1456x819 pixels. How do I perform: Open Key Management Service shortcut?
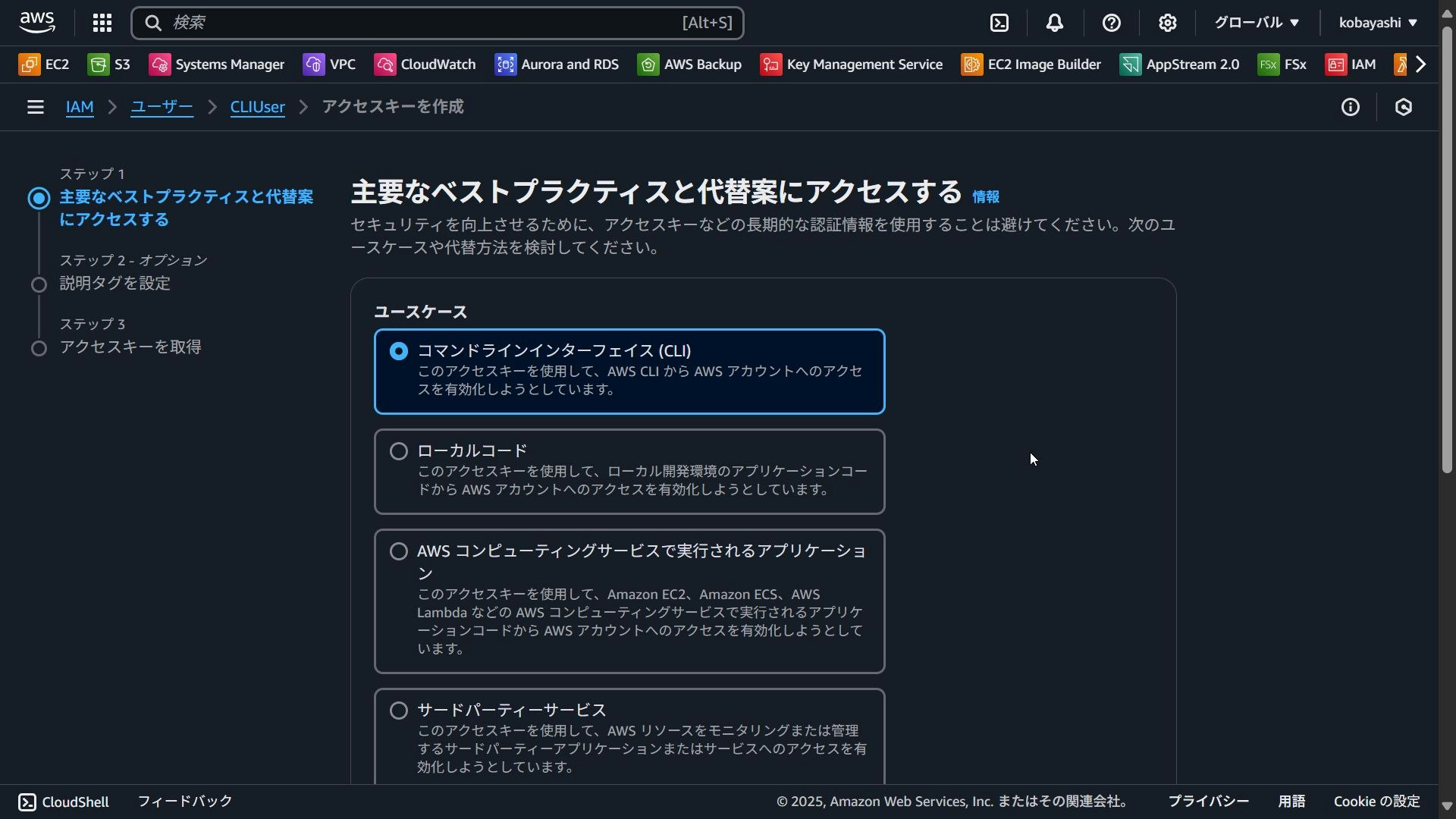pos(851,64)
